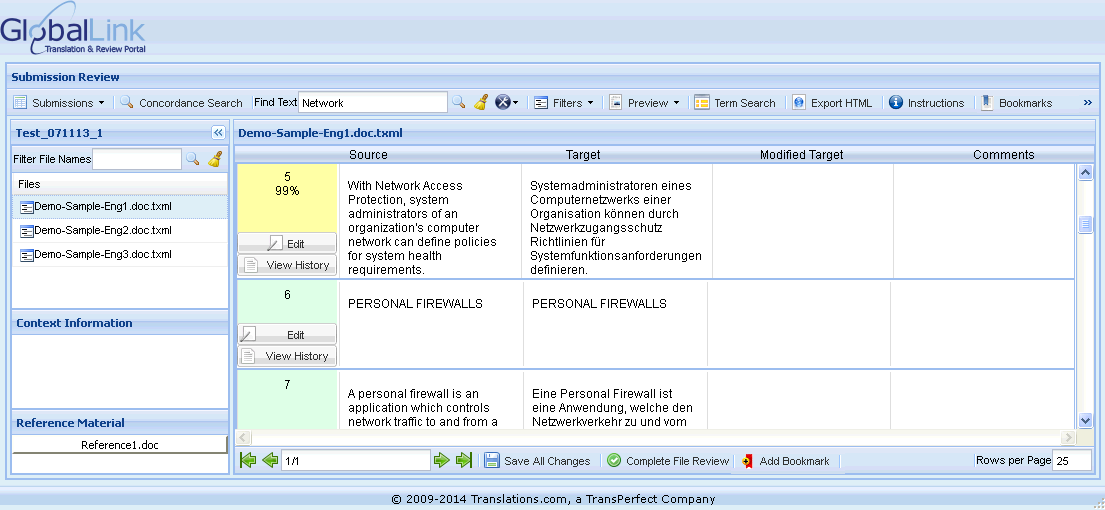Click the Rows per Page field

click(1071, 461)
